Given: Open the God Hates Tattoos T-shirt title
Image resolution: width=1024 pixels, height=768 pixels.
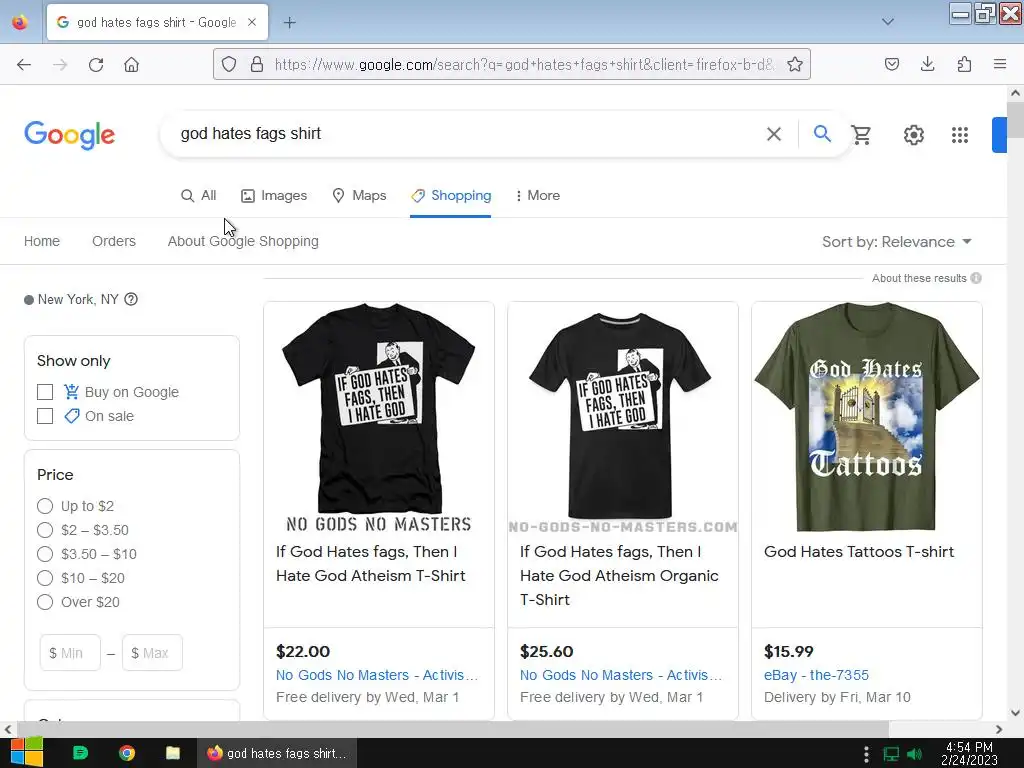Looking at the screenshot, I should coord(859,552).
